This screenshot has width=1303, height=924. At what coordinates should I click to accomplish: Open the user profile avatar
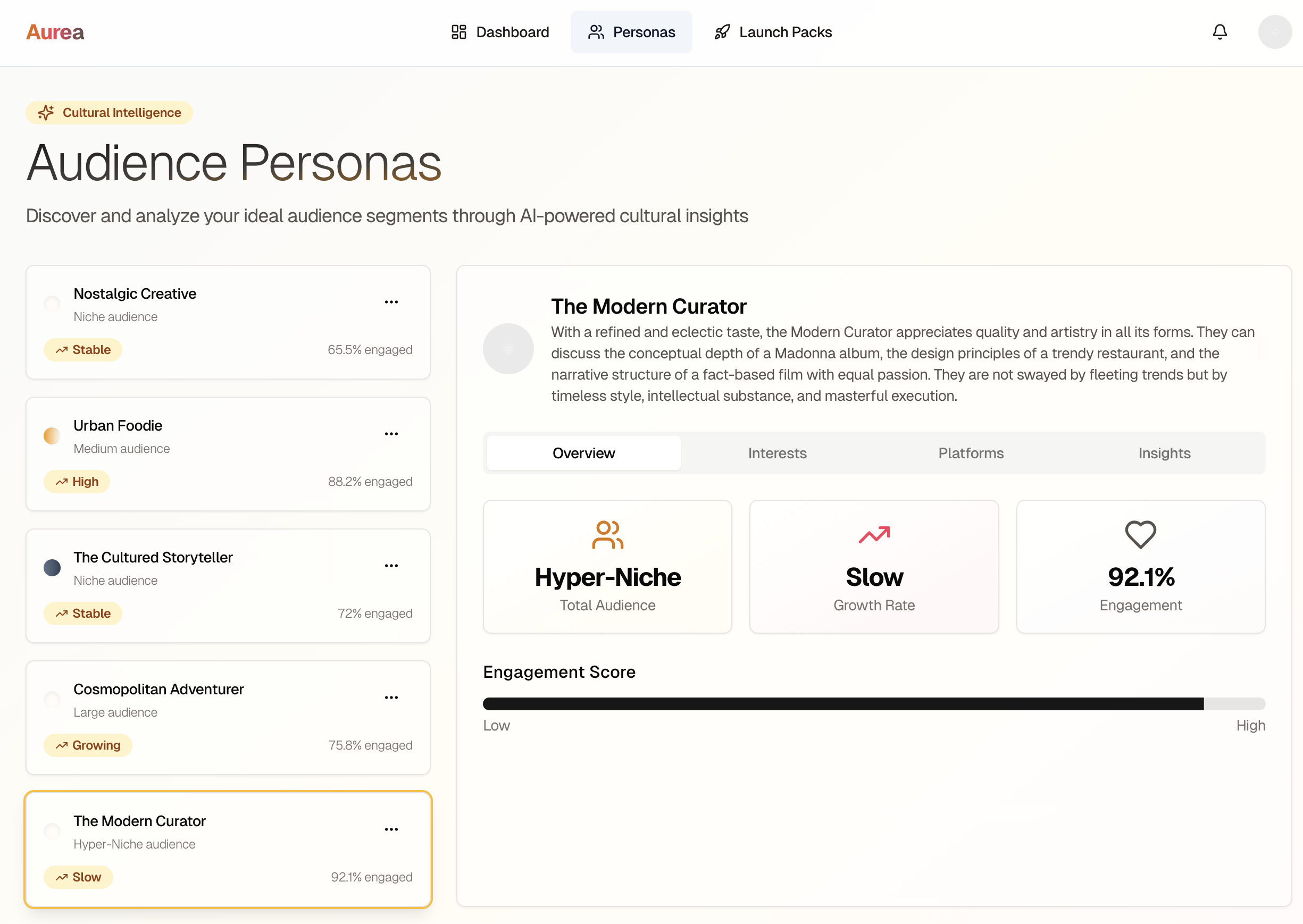click(1275, 32)
